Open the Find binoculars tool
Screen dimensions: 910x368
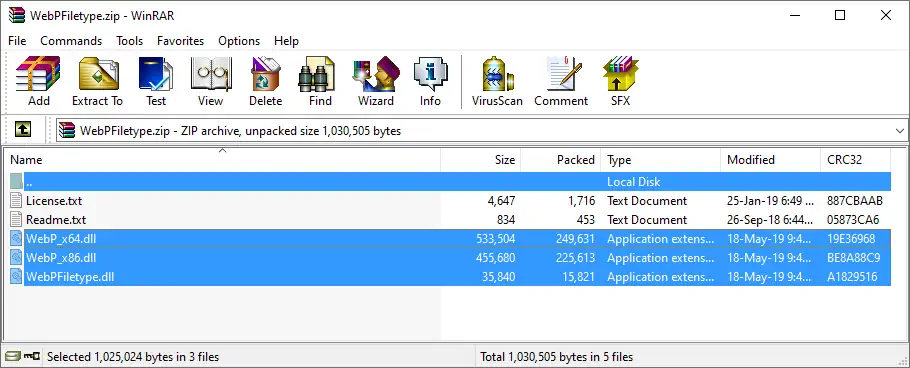tap(320, 82)
